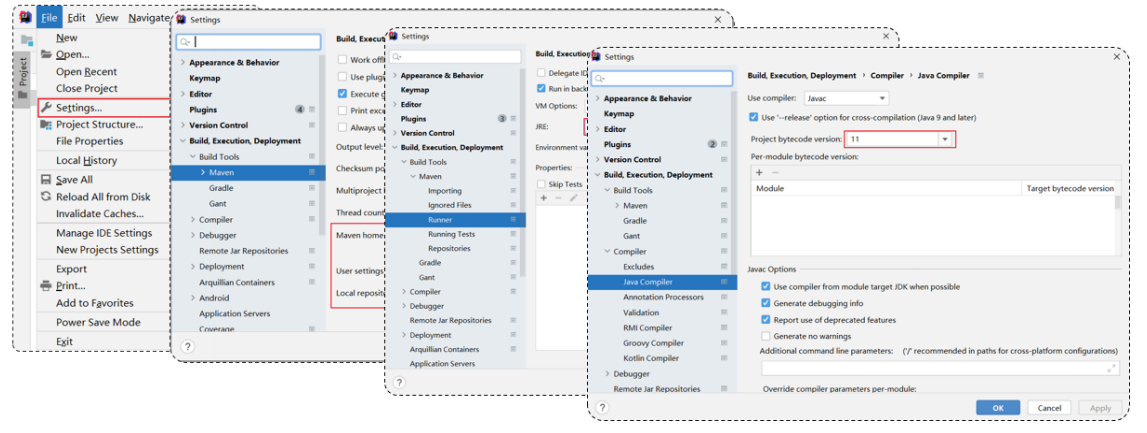Click minus icon above Module table
This screenshot has height=433, width=1147.
pos(775,173)
